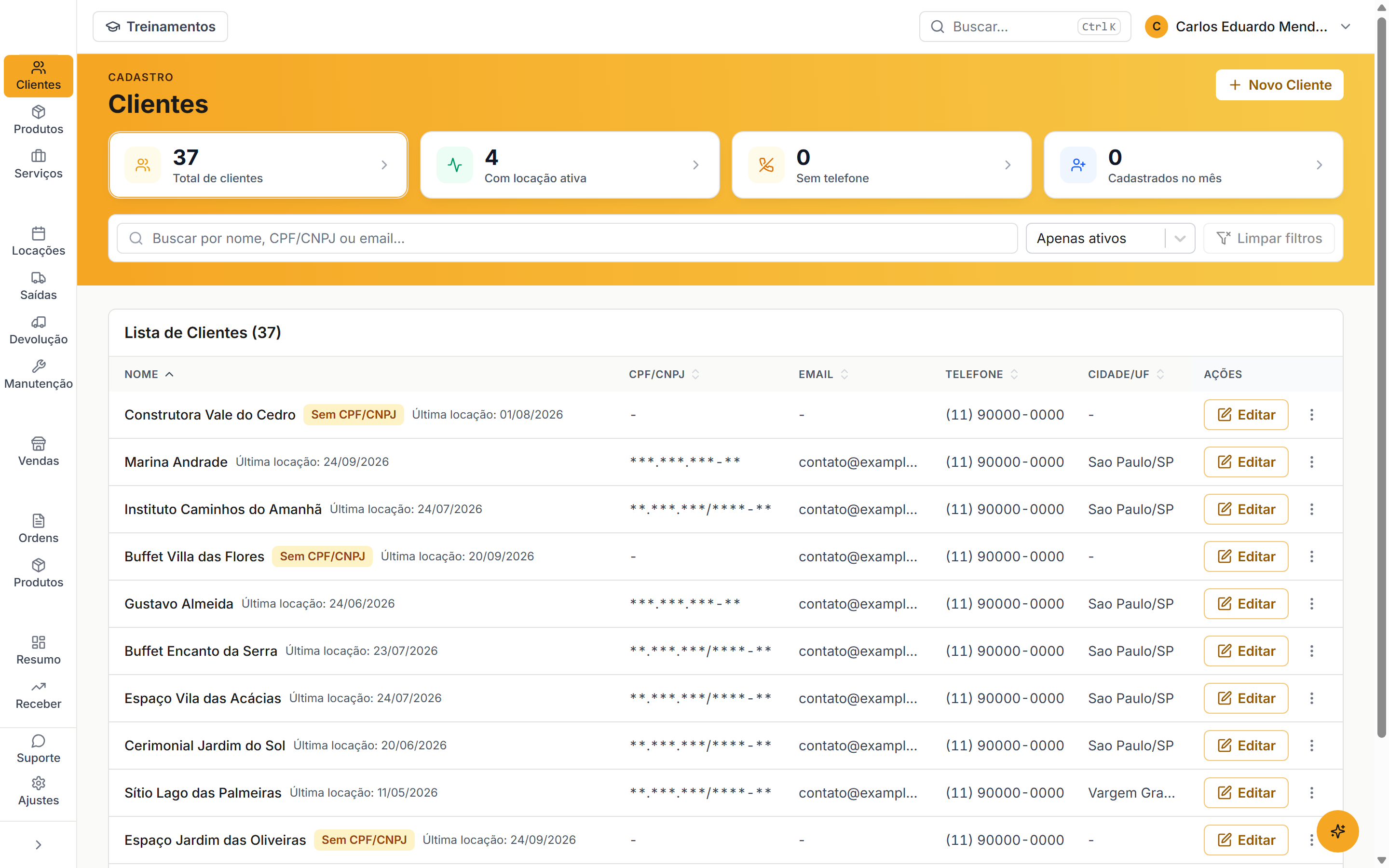Filter by Cadastrados no mês card
The height and width of the screenshot is (868, 1389).
[x=1193, y=165]
